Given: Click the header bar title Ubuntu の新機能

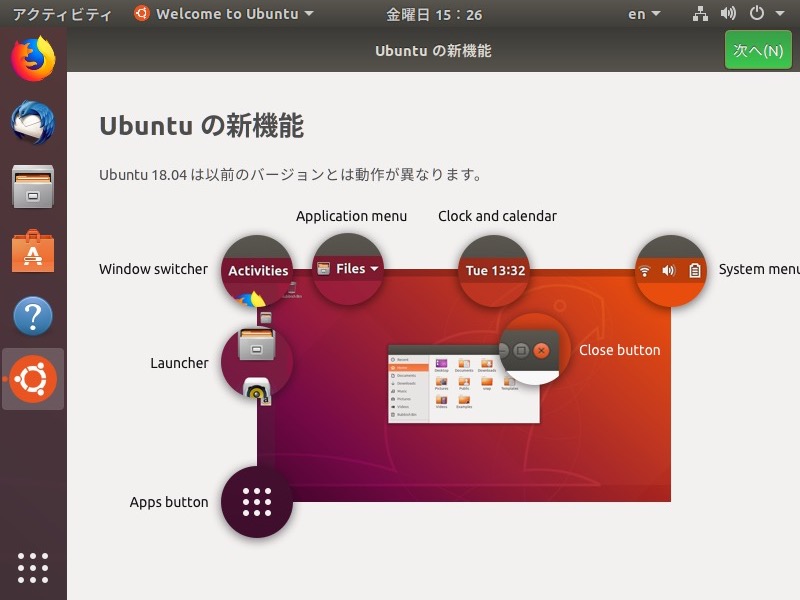Looking at the screenshot, I should [433, 51].
